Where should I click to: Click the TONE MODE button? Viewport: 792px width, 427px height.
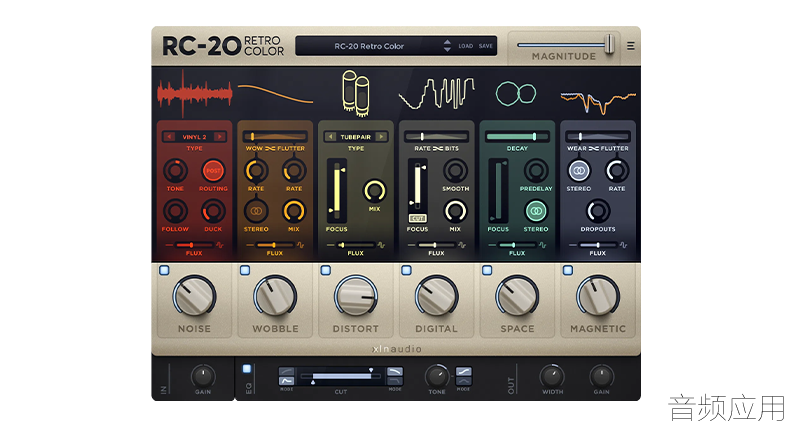tap(464, 376)
